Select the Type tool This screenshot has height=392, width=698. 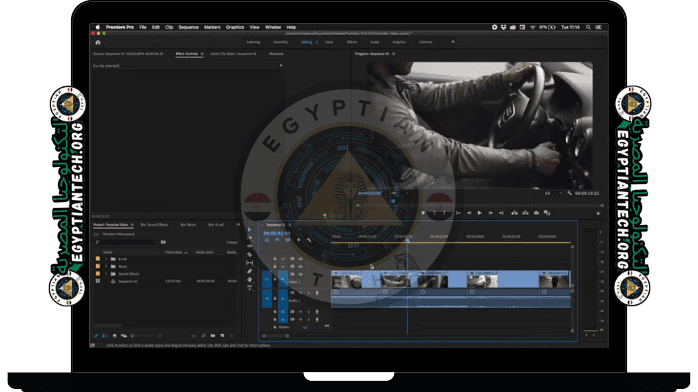250,288
